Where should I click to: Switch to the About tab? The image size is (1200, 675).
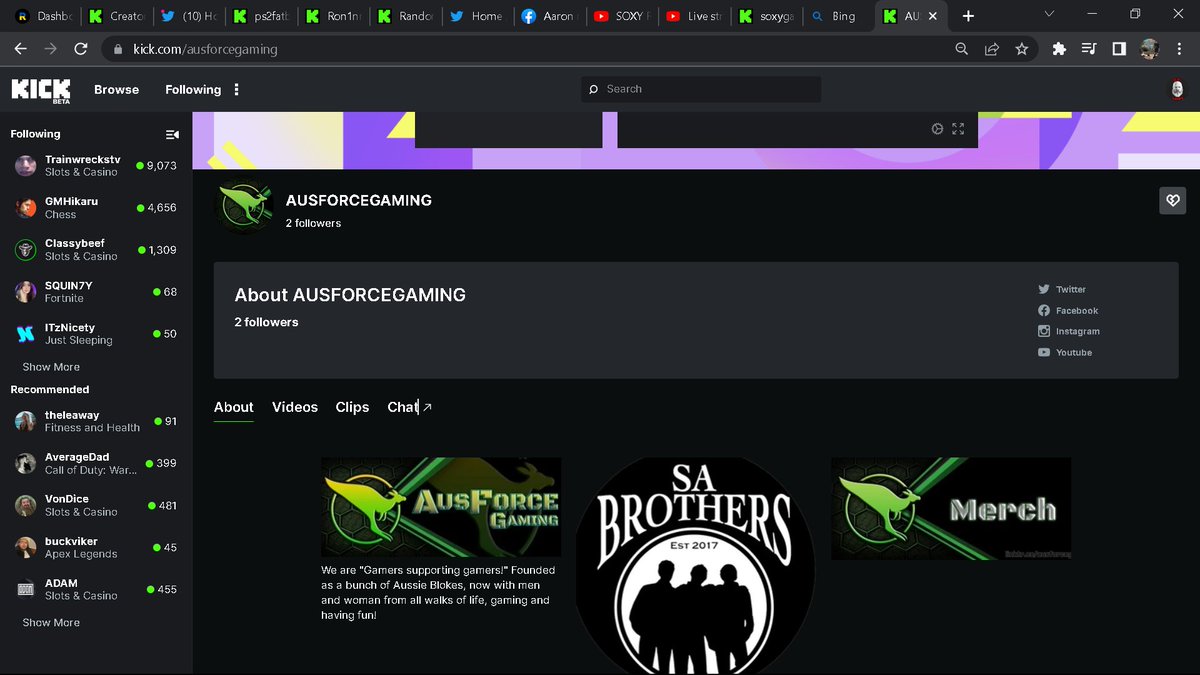click(x=233, y=407)
